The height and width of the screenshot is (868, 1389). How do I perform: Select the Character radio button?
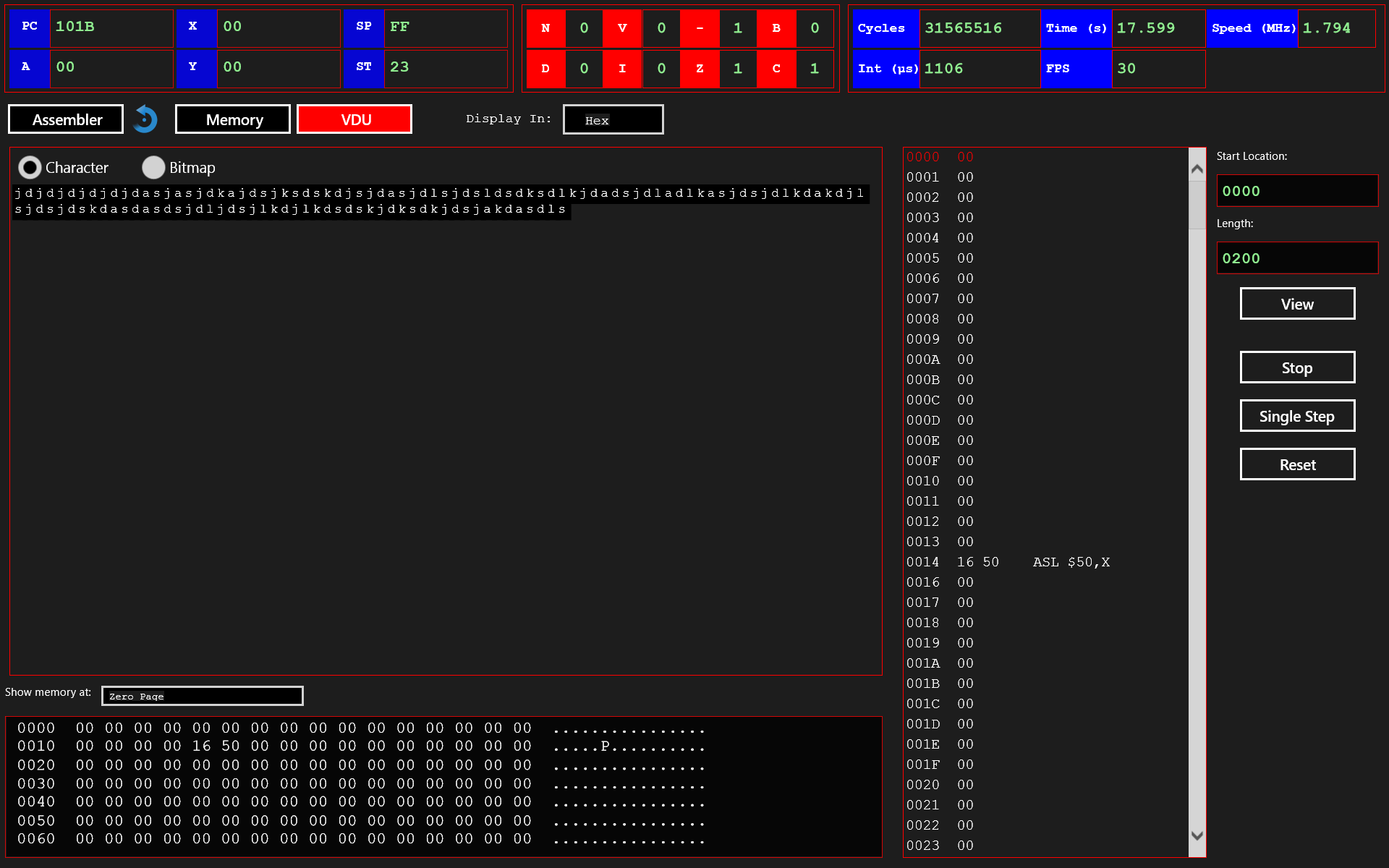click(x=30, y=168)
